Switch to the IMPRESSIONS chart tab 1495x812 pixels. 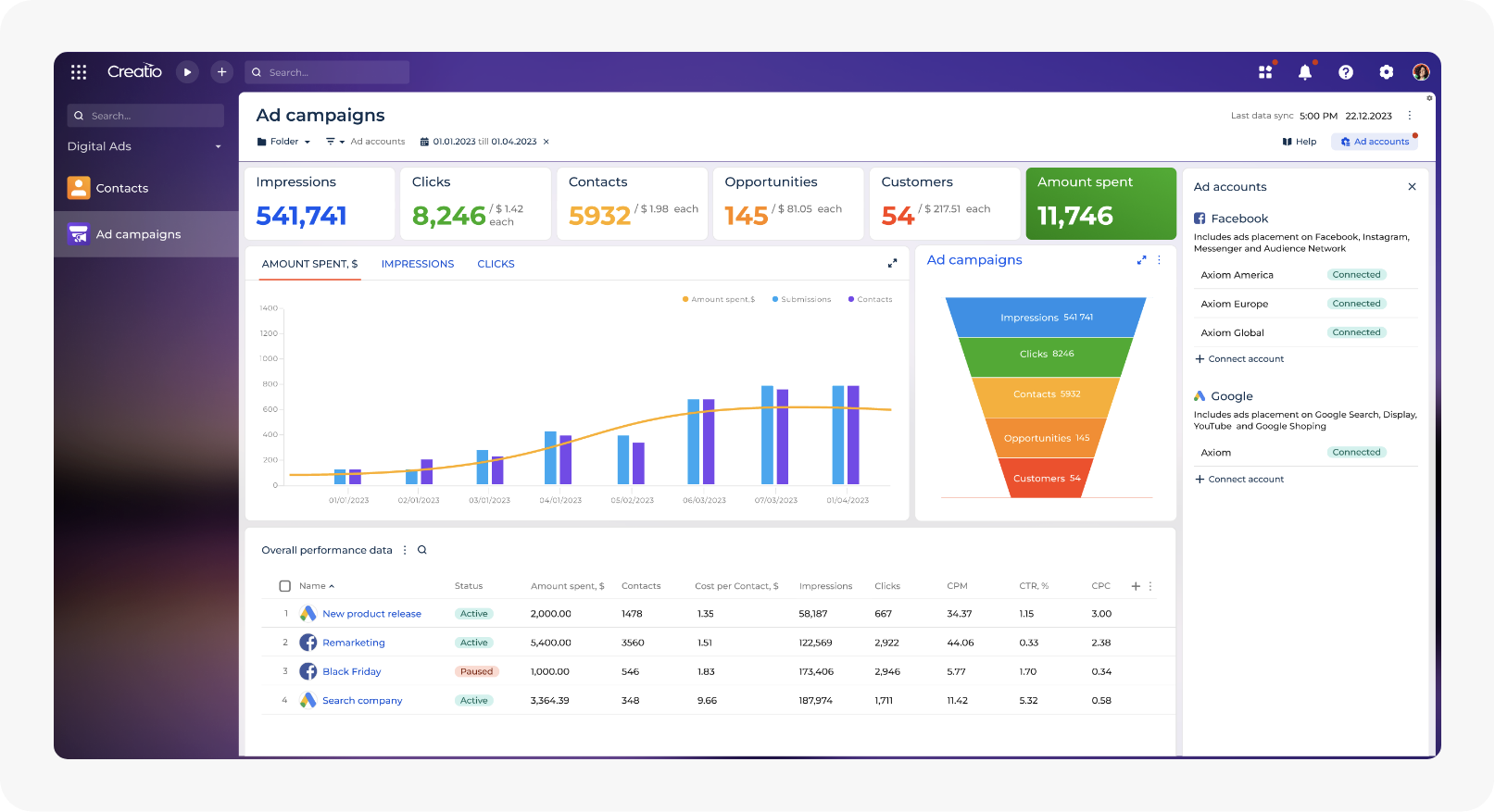point(418,264)
